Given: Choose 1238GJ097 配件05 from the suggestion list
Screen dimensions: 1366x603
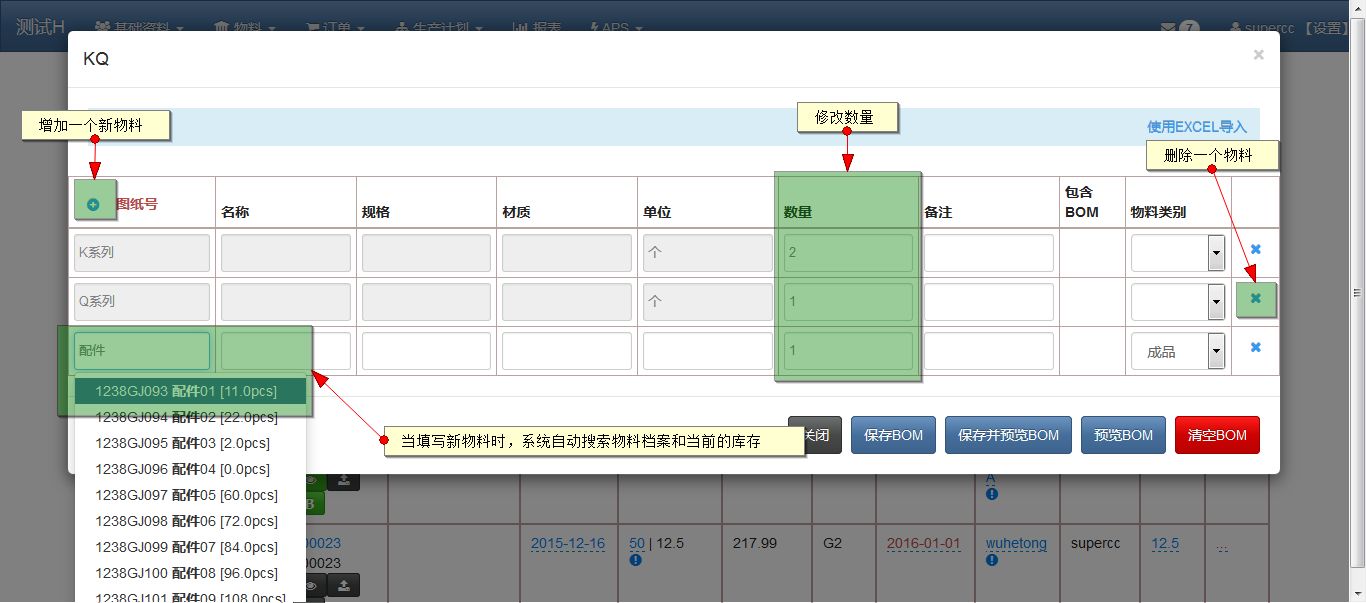Looking at the screenshot, I should coord(186,495).
